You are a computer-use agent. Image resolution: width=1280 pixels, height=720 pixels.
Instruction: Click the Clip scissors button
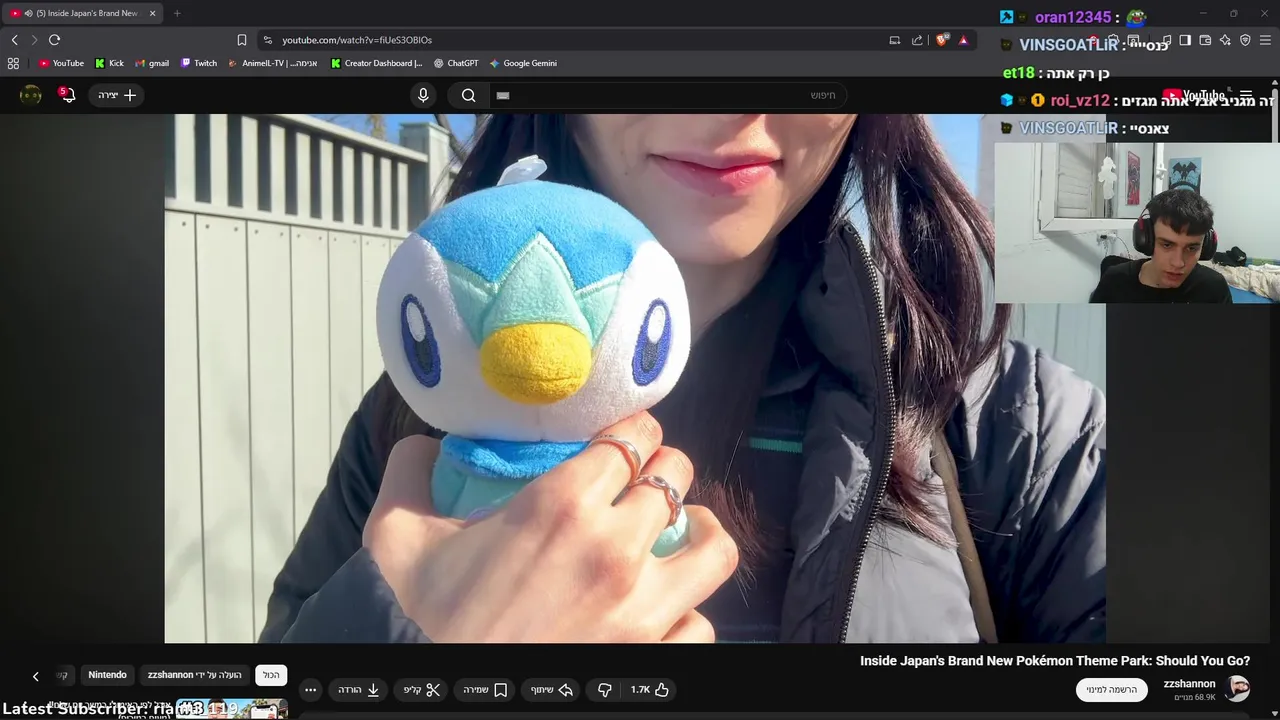pos(421,690)
